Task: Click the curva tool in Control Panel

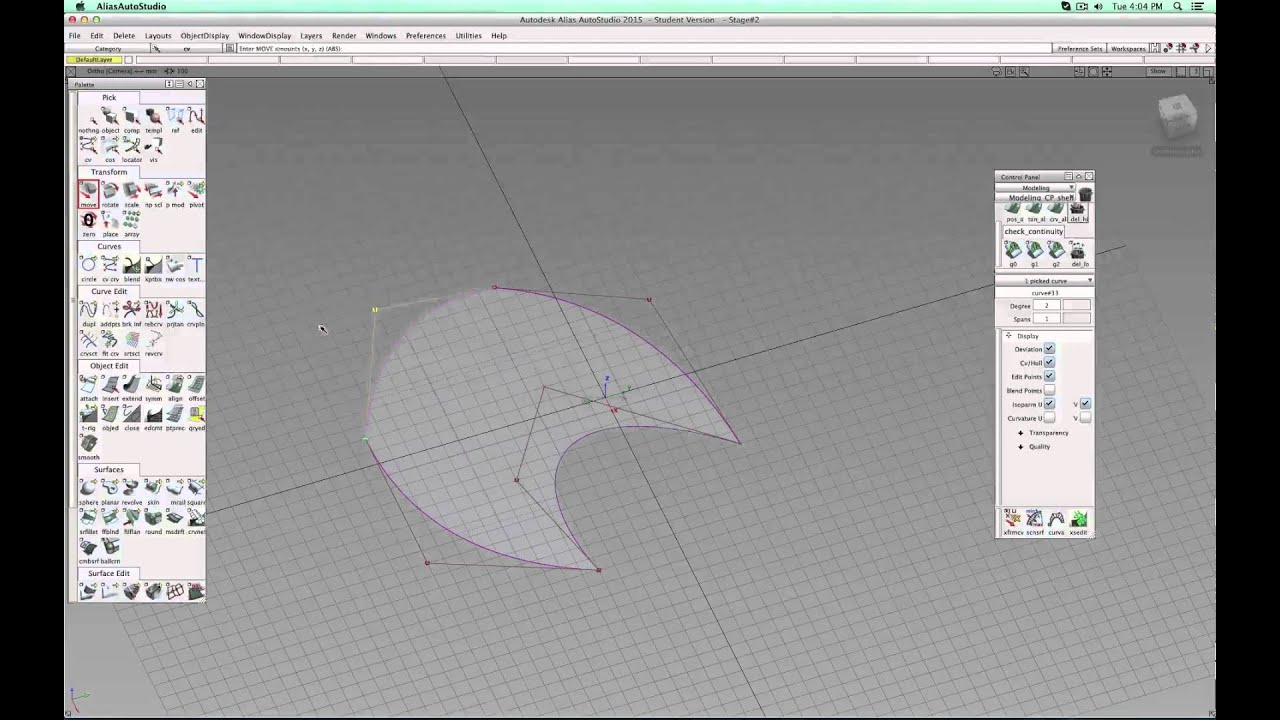Action: pyautogui.click(x=1057, y=522)
